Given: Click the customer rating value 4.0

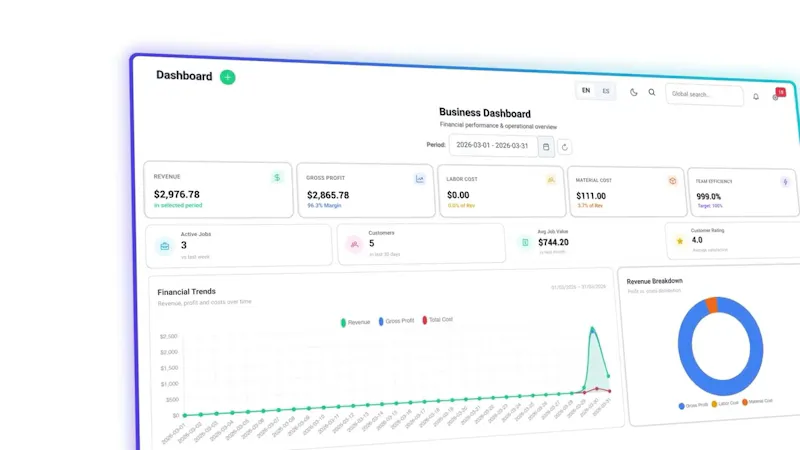Looking at the screenshot, I should click(x=697, y=240).
